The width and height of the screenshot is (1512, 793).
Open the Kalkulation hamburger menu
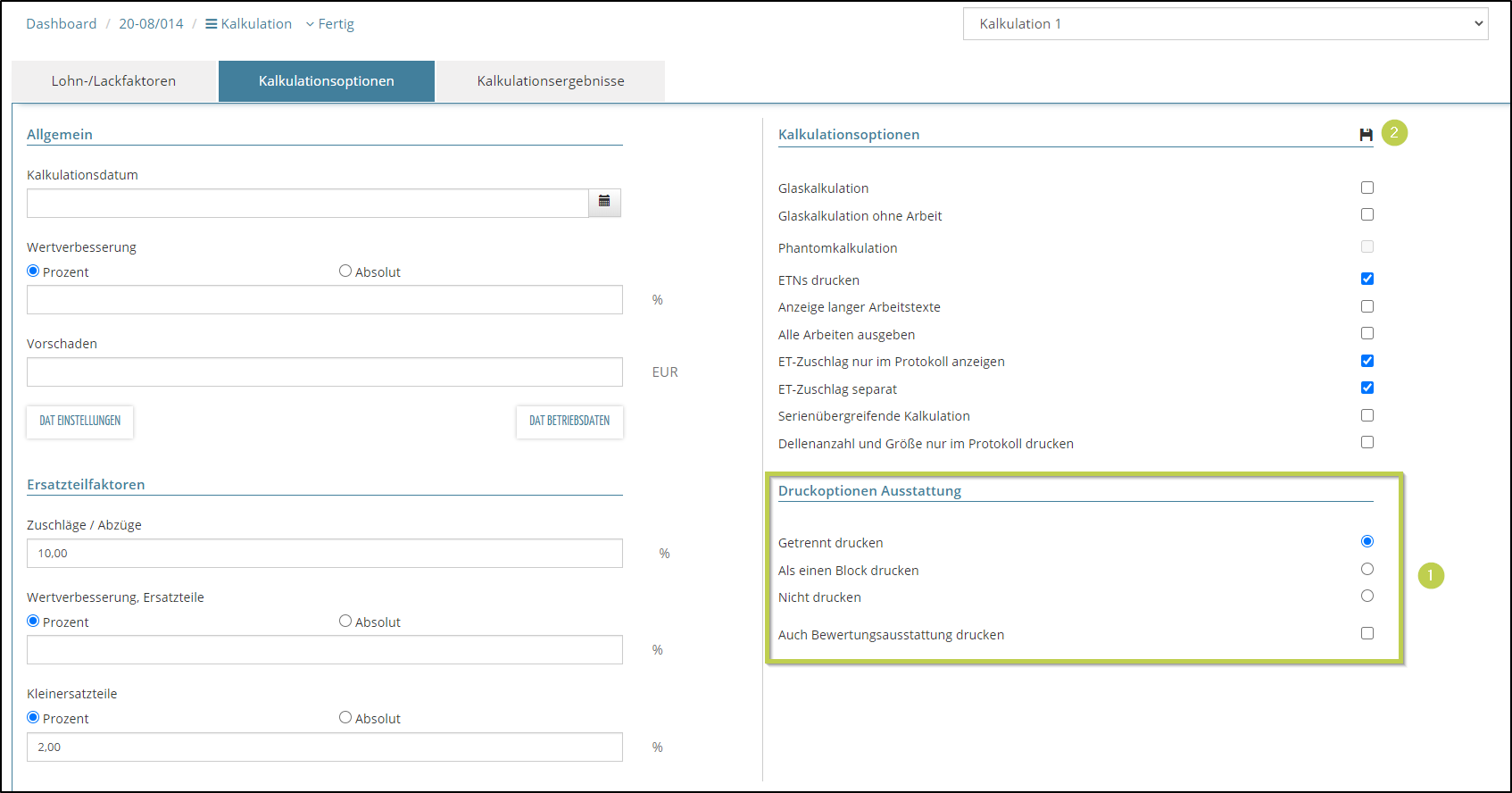pyautogui.click(x=248, y=24)
